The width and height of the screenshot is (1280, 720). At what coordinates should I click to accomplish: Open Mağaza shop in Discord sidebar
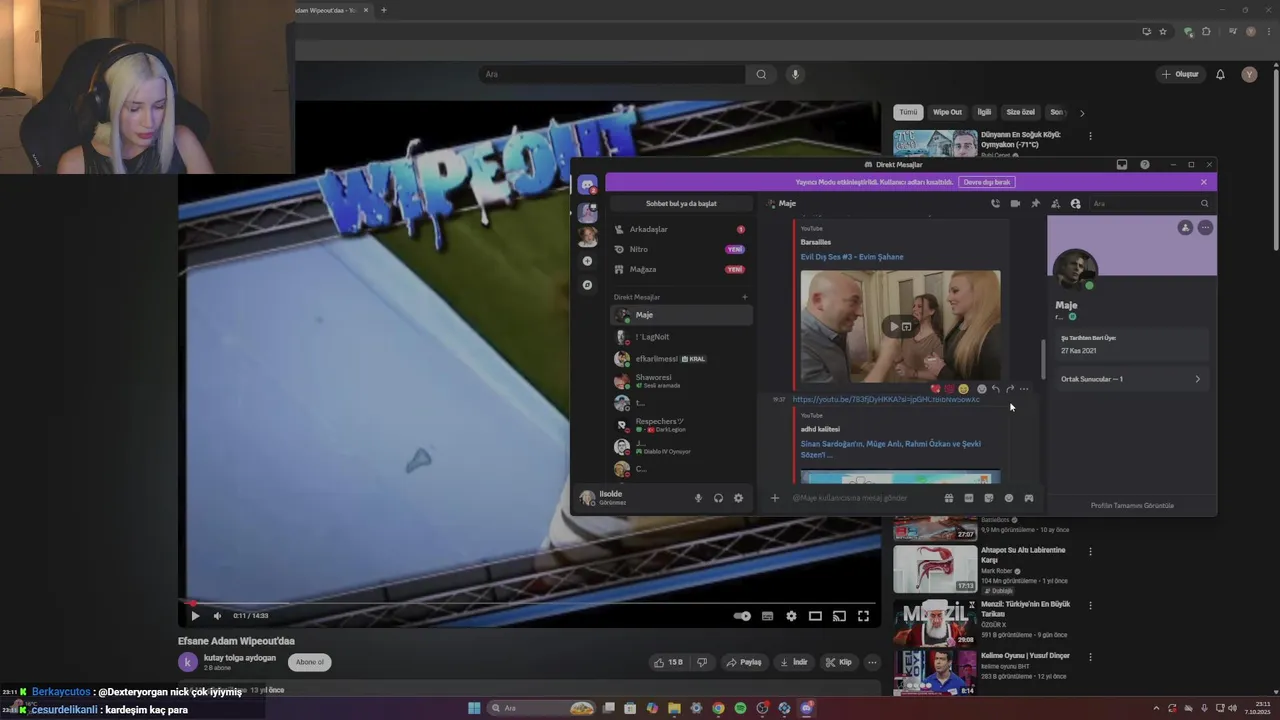(x=681, y=269)
